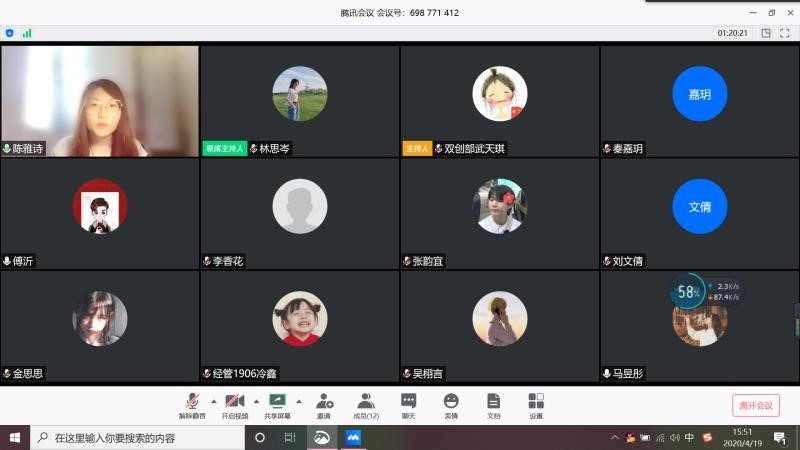Viewport: 800px width, 450px height.
Task: Click the Windows taskbar search box
Action: tap(140, 438)
